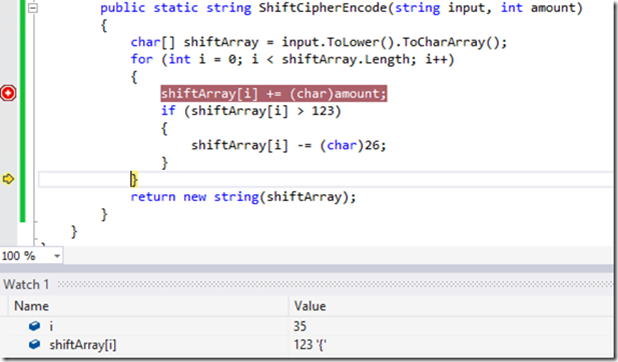Collapse the ShiftCipherEncode method outline
The height and width of the screenshot is (362, 618).
[33, 7]
